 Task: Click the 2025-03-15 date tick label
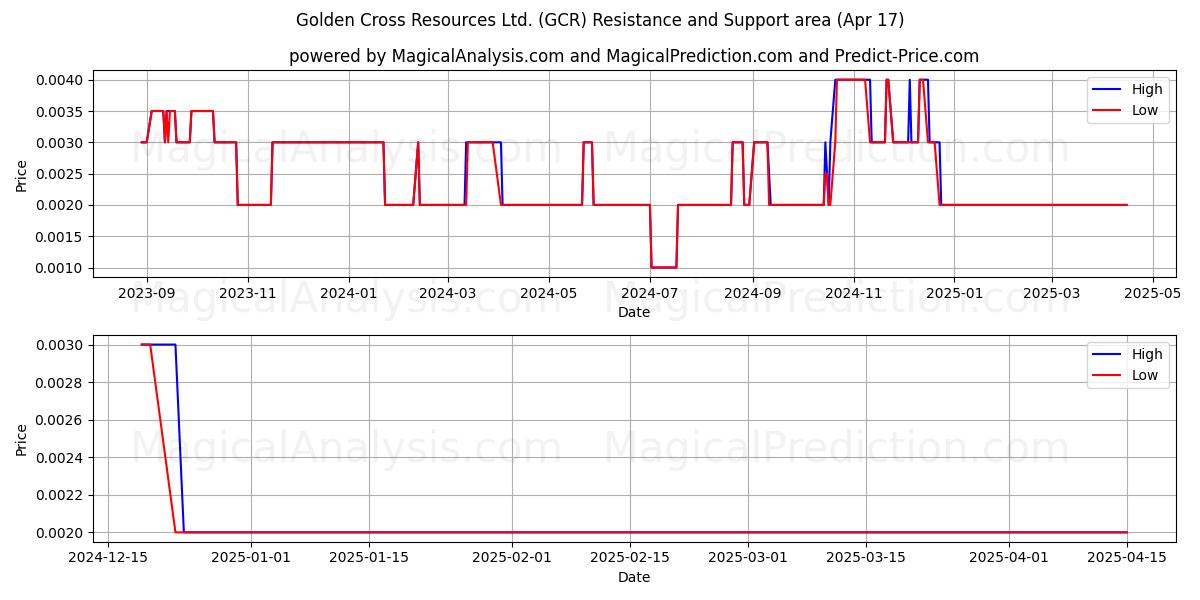coord(866,560)
